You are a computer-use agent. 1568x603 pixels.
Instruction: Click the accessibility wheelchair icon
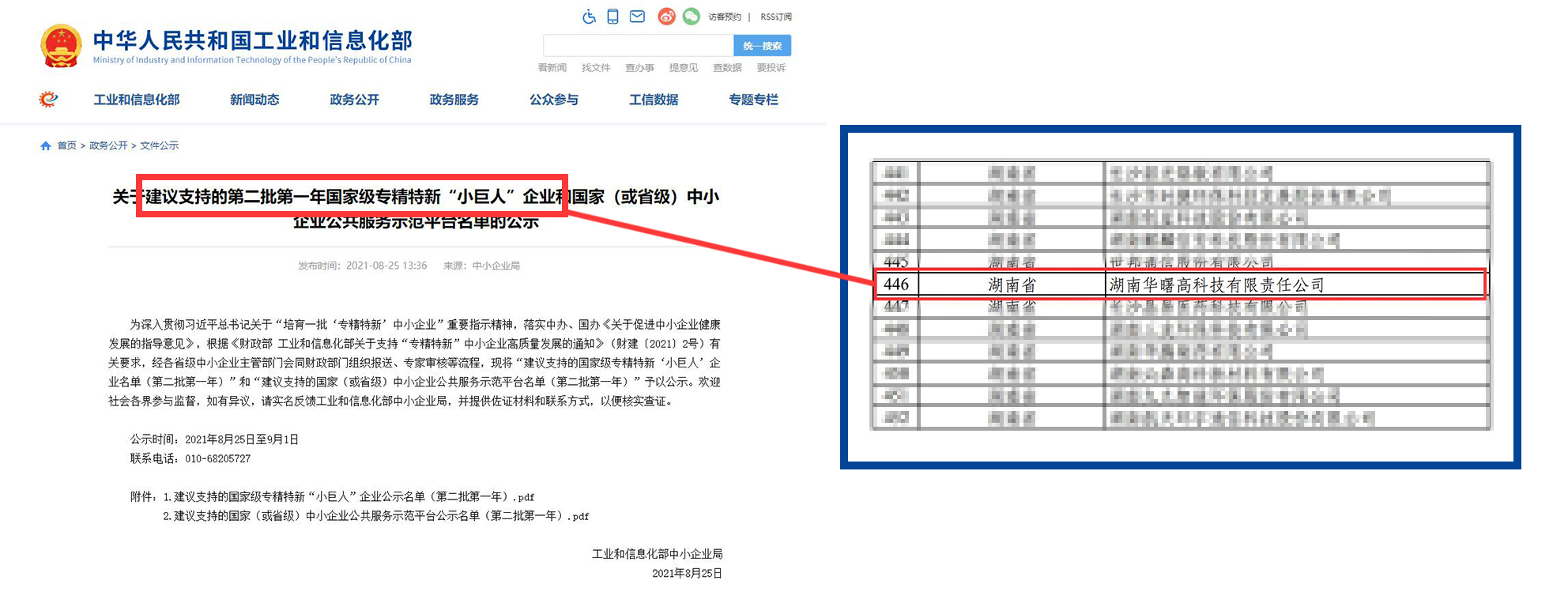(x=589, y=17)
